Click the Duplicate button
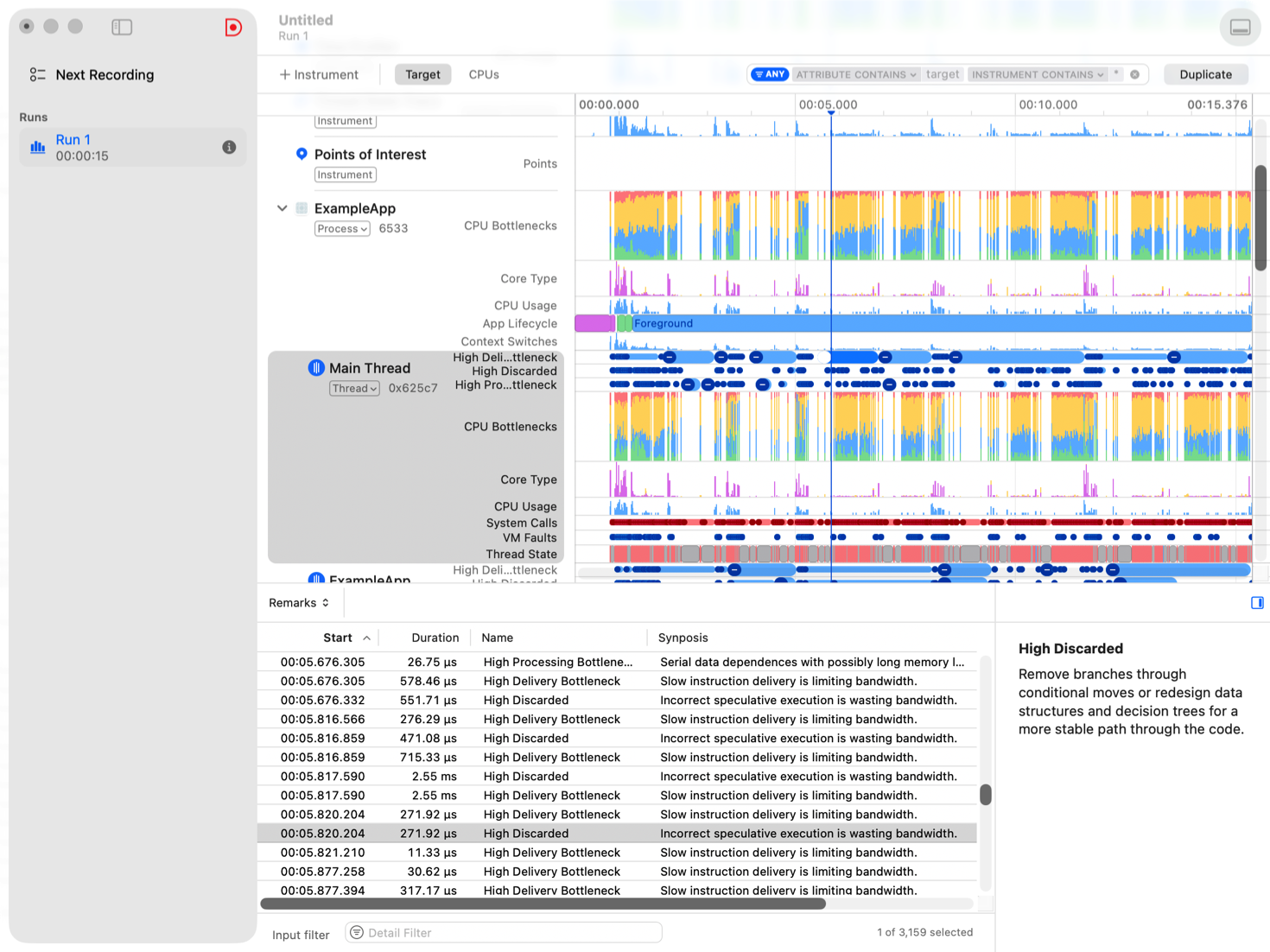Image resolution: width=1270 pixels, height=952 pixels. pyautogui.click(x=1205, y=74)
